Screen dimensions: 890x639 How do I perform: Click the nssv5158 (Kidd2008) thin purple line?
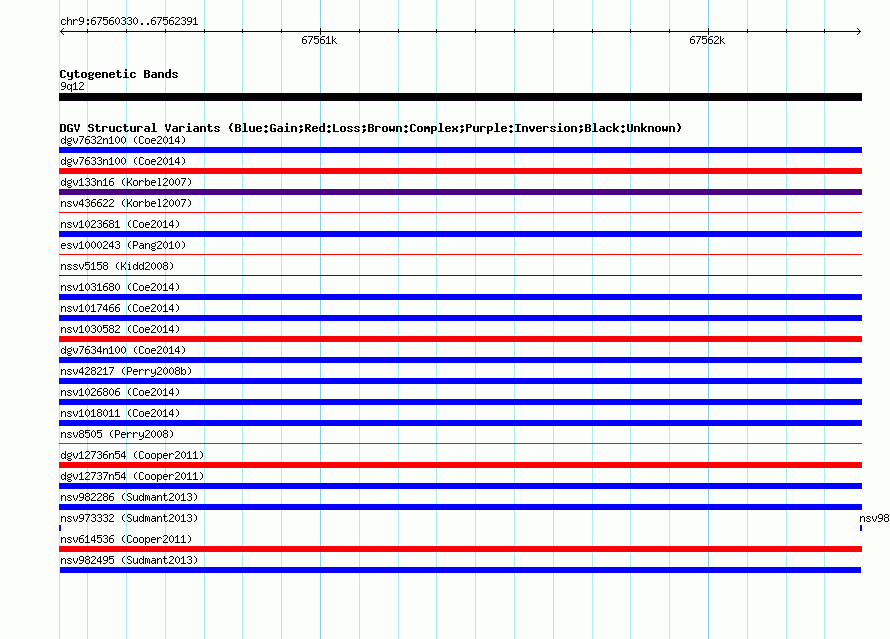pos(460,276)
